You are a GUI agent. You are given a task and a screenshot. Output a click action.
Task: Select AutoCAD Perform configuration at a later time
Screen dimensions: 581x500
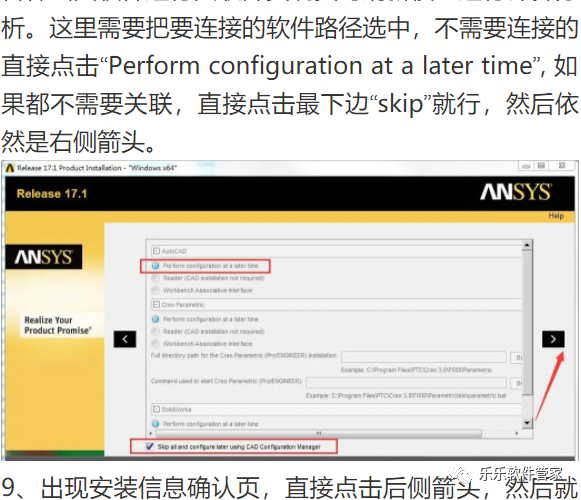tap(156, 266)
